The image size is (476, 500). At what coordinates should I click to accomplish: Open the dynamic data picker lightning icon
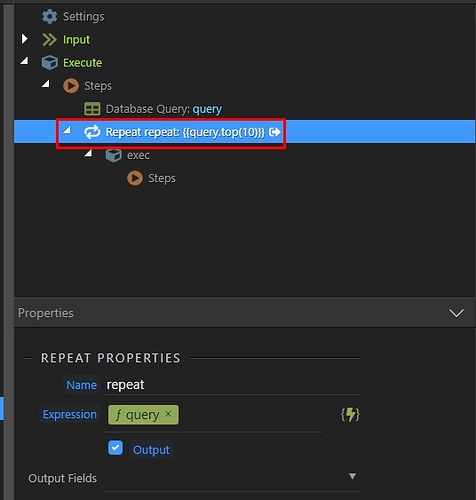click(350, 415)
